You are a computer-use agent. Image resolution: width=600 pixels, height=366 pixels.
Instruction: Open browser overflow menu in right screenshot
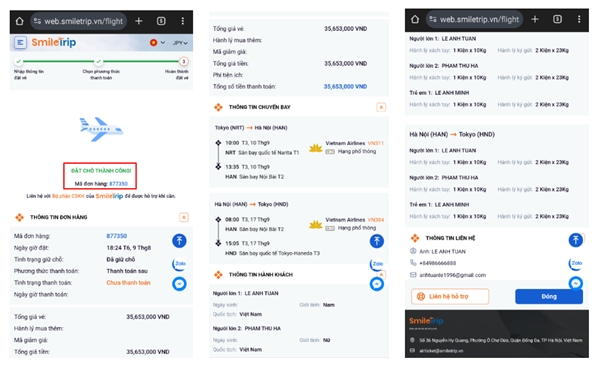[579, 19]
